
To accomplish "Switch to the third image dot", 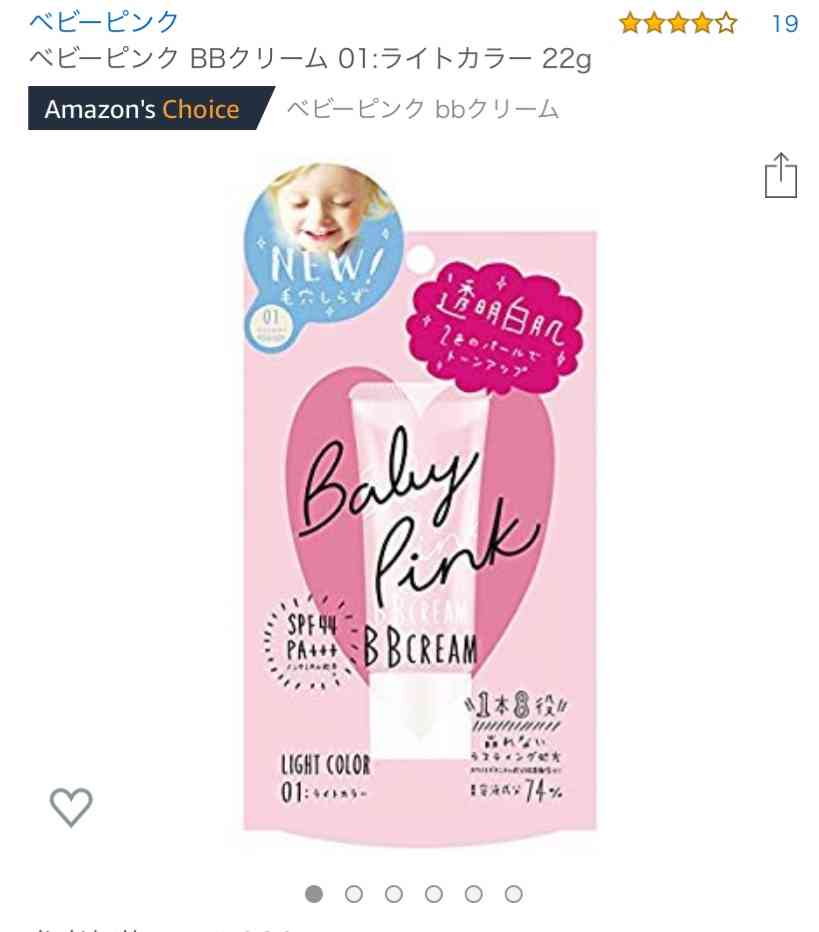I will (393, 893).
